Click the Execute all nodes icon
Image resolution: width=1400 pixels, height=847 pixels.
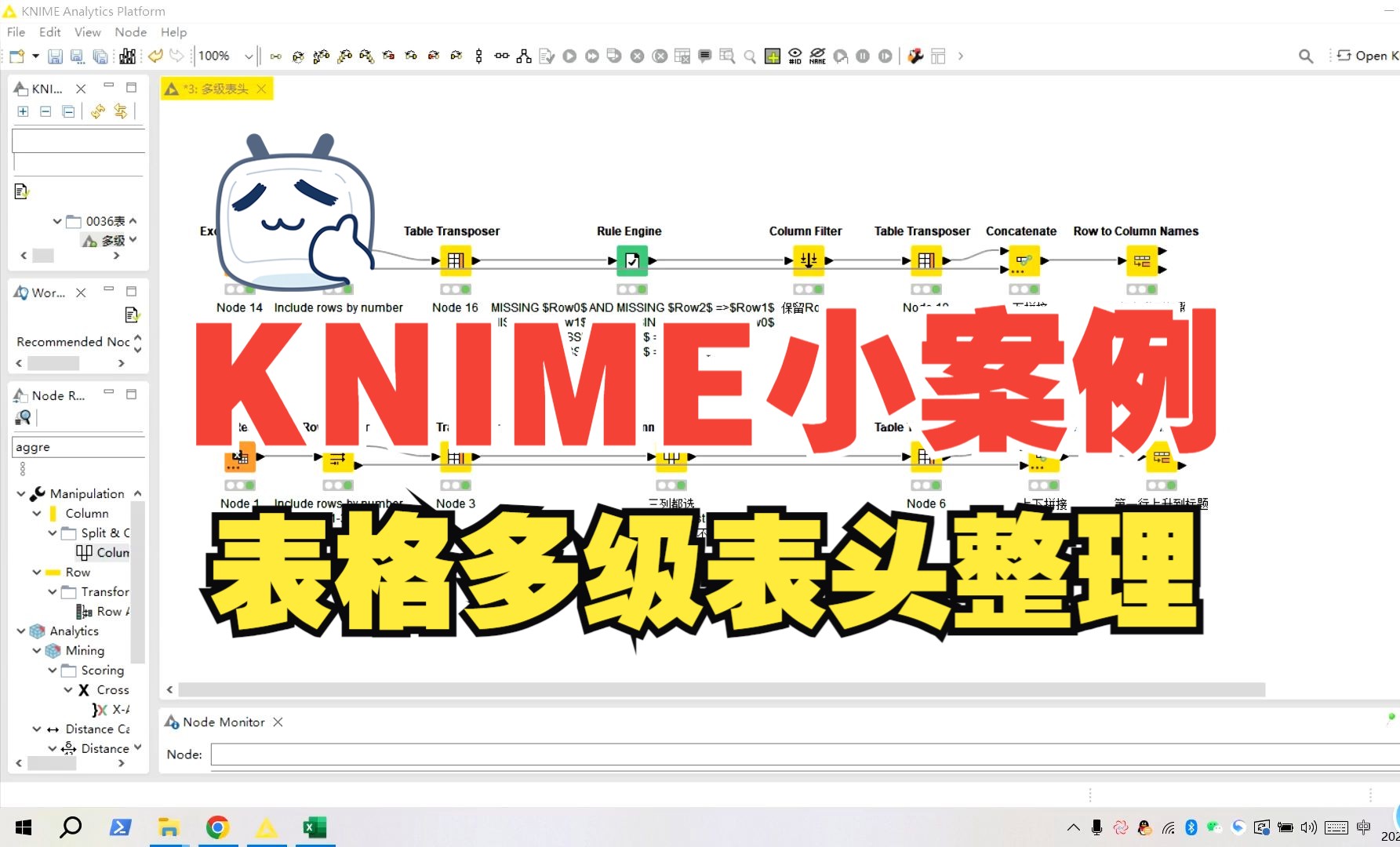(592, 56)
